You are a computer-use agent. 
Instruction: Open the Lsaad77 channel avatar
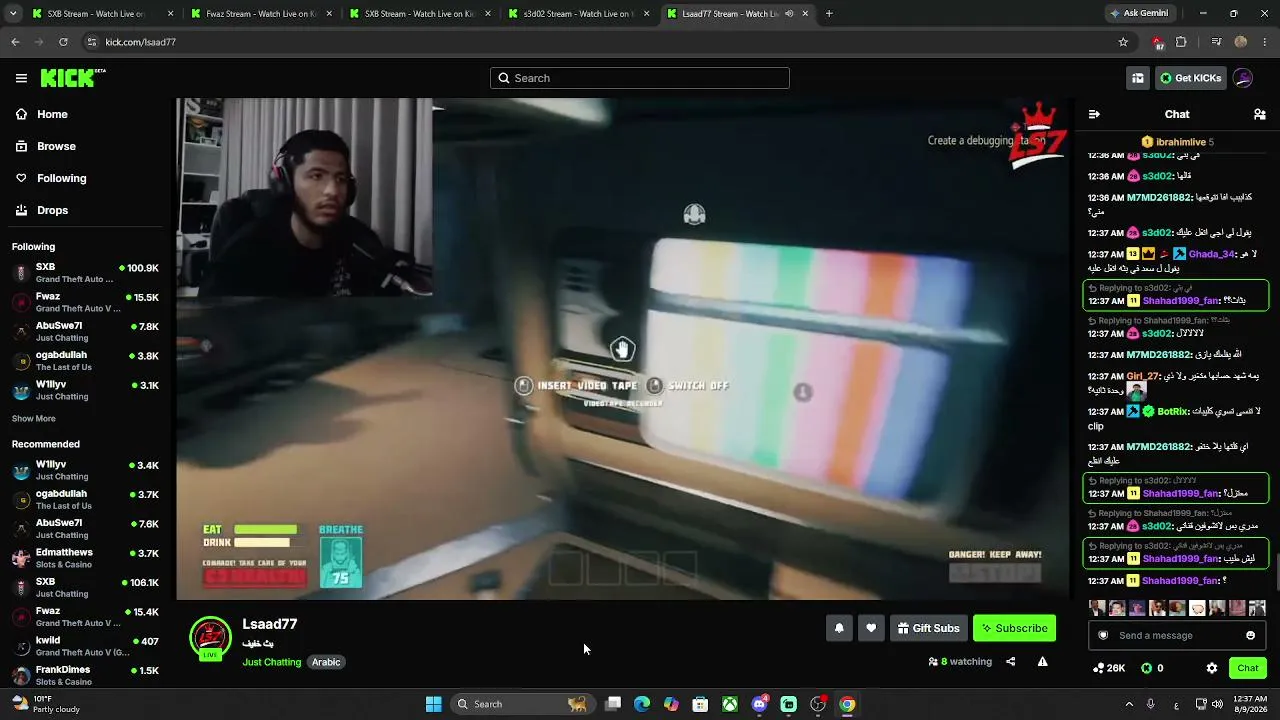click(210, 638)
